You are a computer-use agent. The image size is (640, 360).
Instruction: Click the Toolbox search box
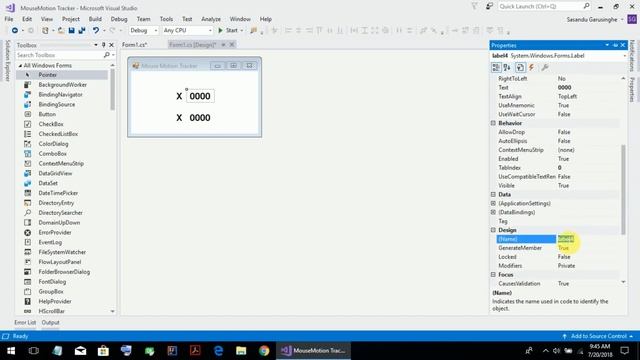pos(60,55)
